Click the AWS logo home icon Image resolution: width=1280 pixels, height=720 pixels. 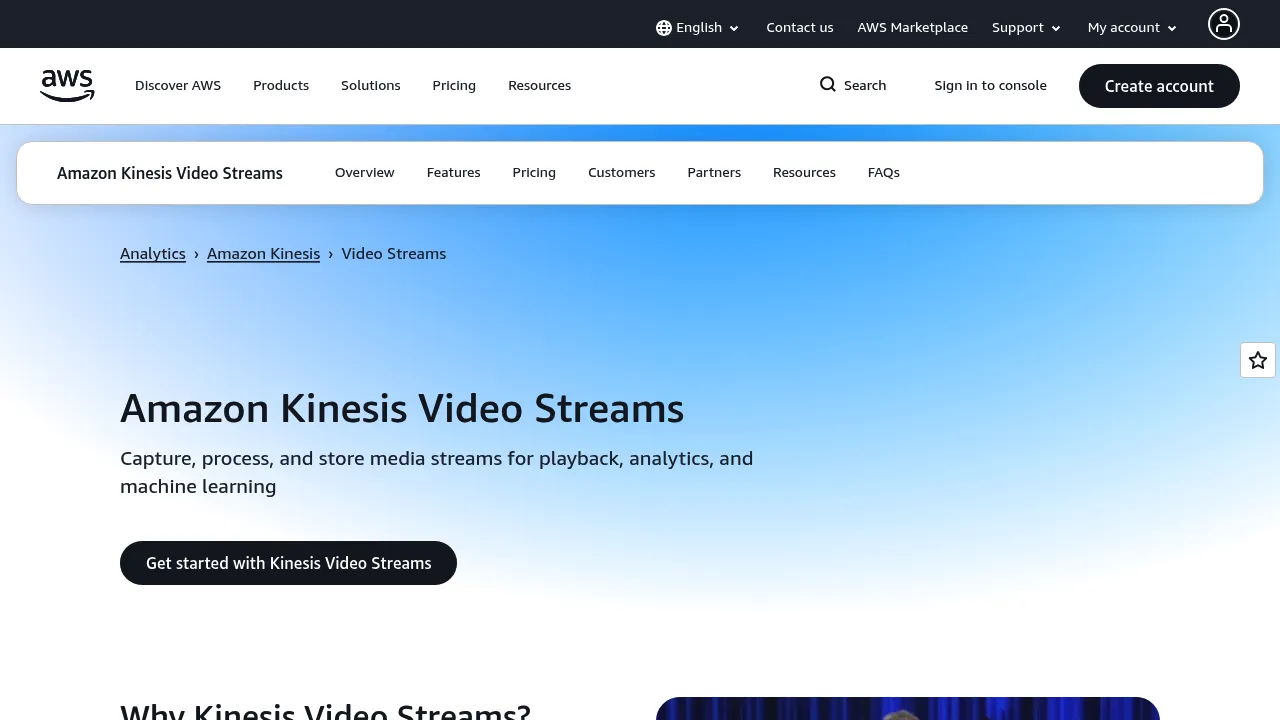click(x=67, y=86)
